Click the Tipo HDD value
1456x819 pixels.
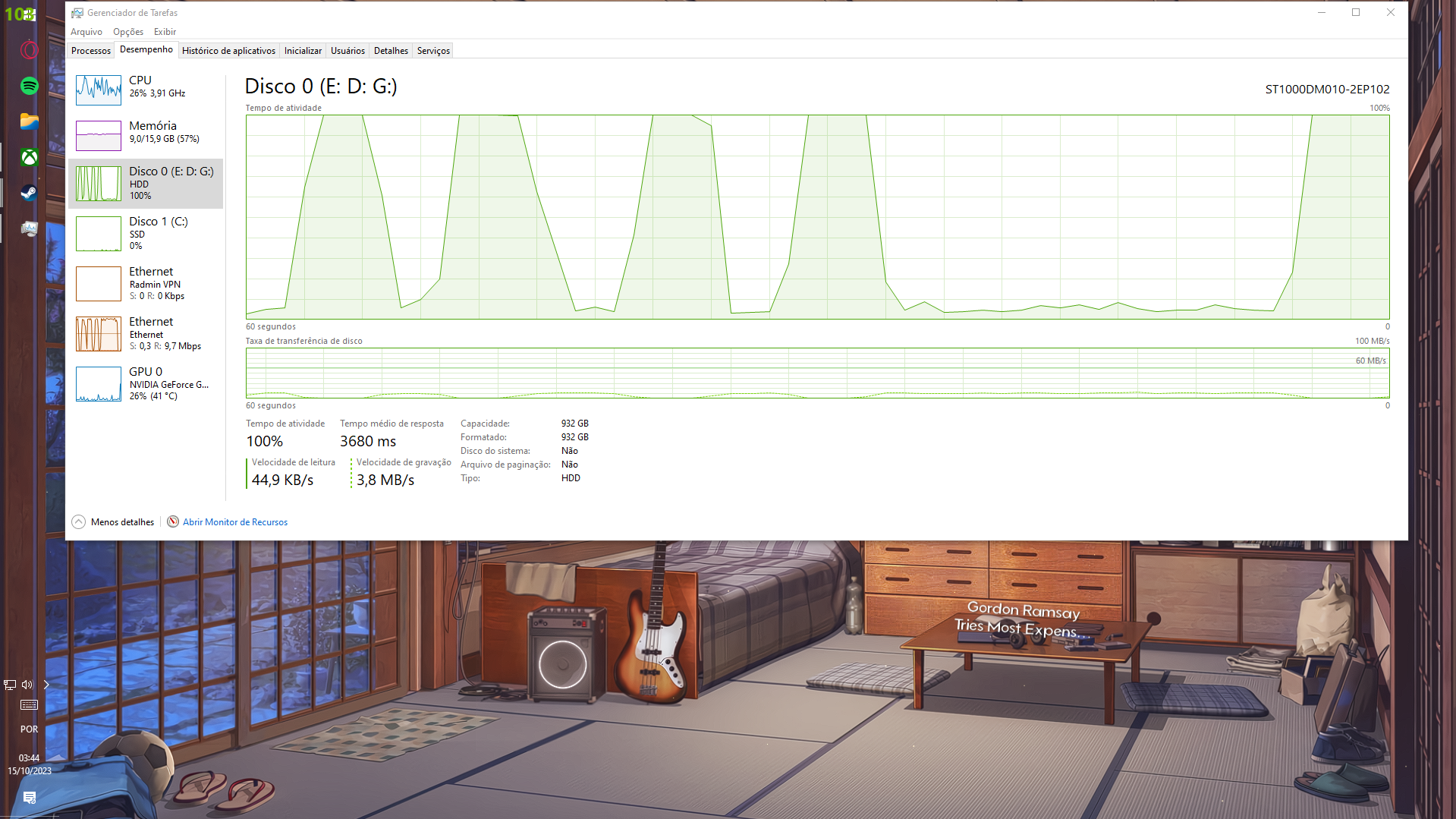click(x=571, y=478)
